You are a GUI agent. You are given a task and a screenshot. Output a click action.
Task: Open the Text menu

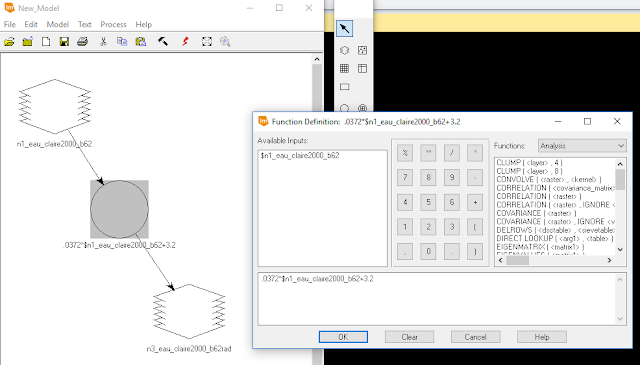click(84, 24)
